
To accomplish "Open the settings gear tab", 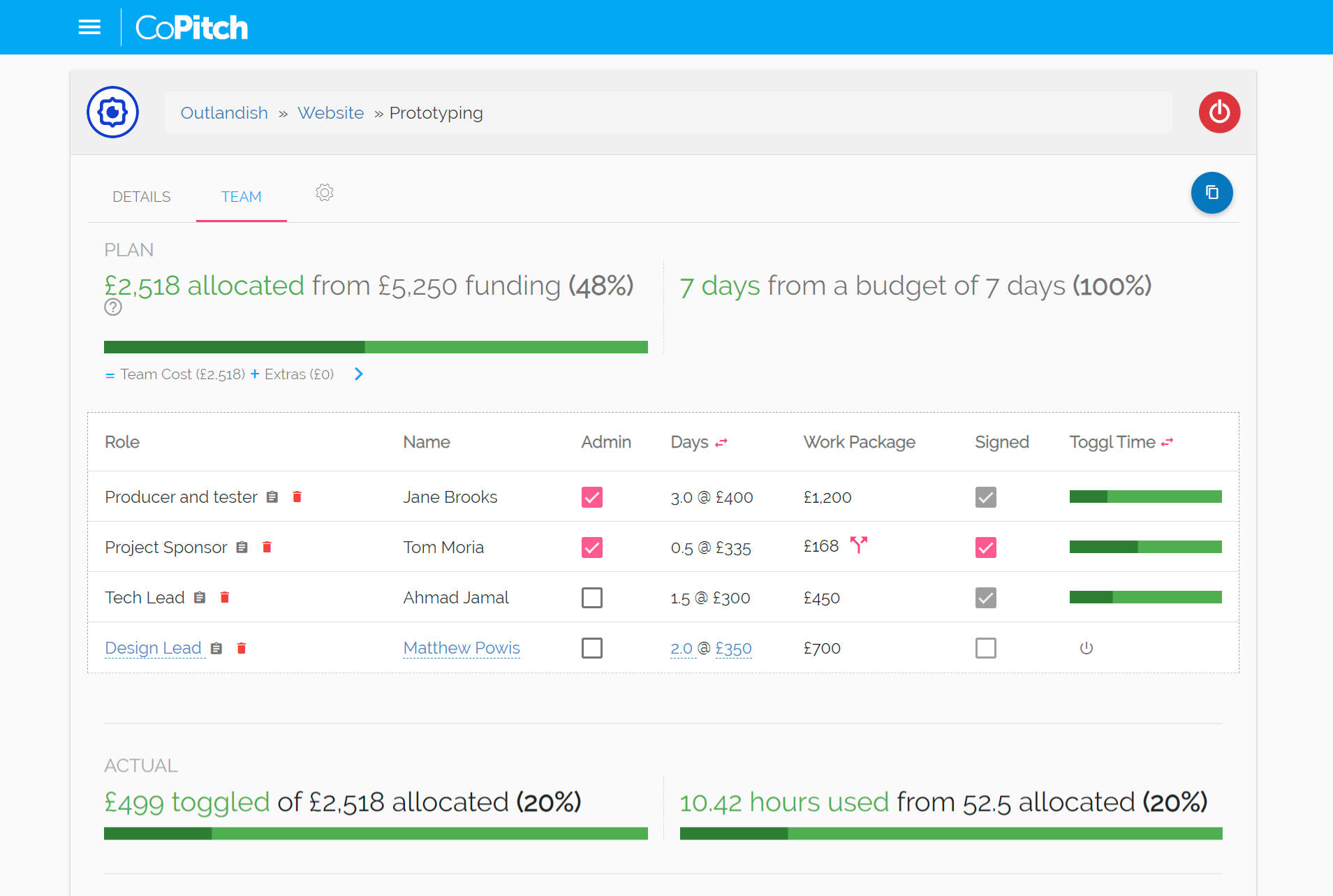I will pyautogui.click(x=324, y=193).
